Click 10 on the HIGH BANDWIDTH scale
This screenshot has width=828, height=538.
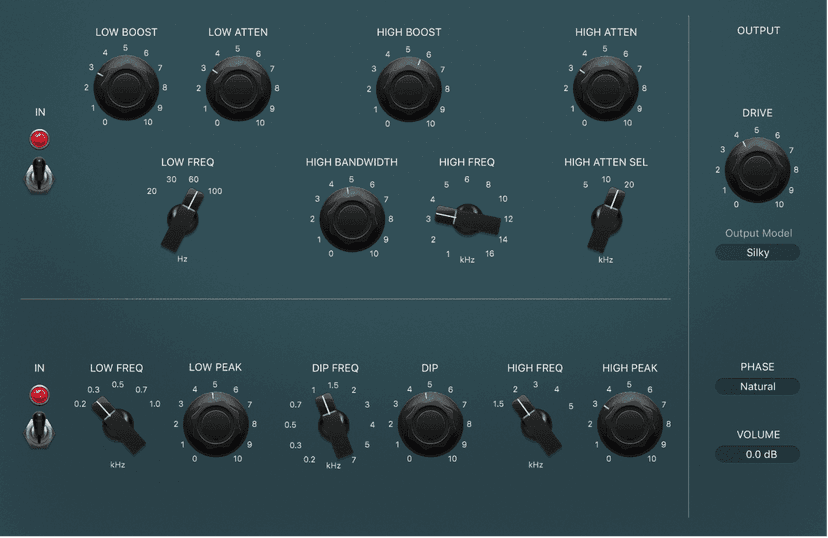coord(374,253)
